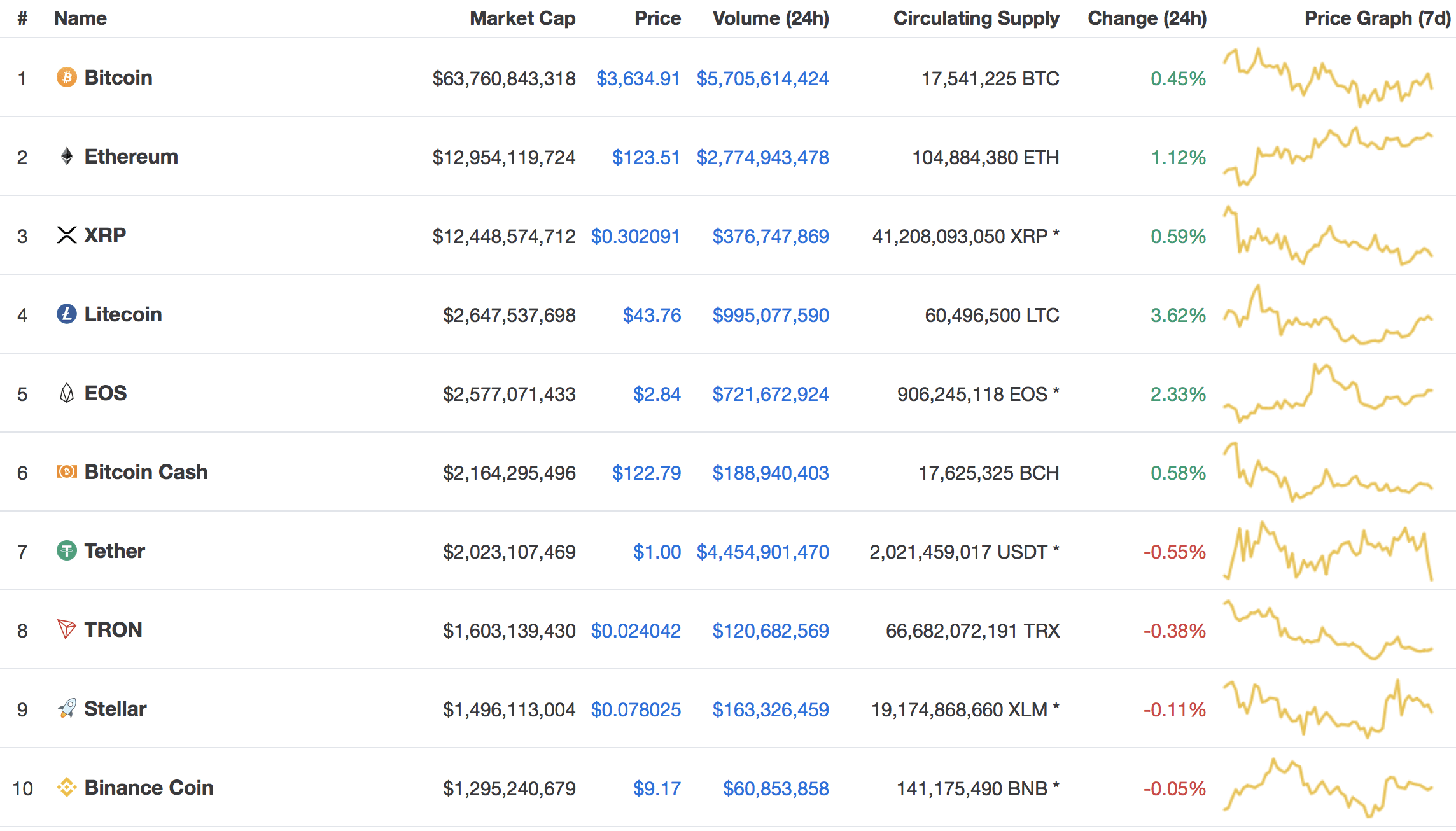Open Tether's 7-day price graph
The image size is (1456, 831).
pos(1328,550)
